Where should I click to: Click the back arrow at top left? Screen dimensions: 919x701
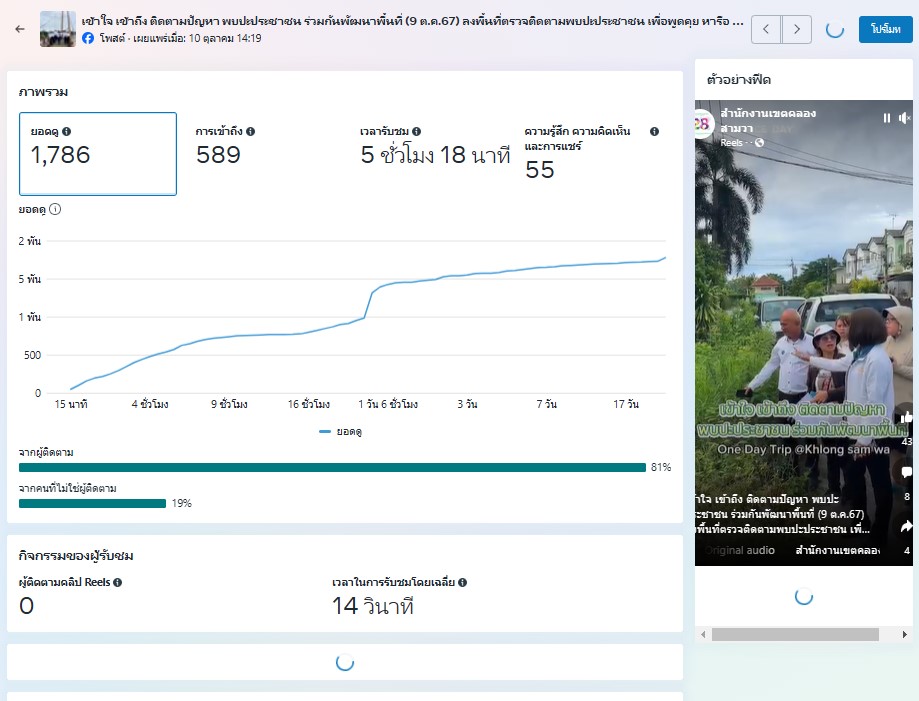click(x=20, y=29)
